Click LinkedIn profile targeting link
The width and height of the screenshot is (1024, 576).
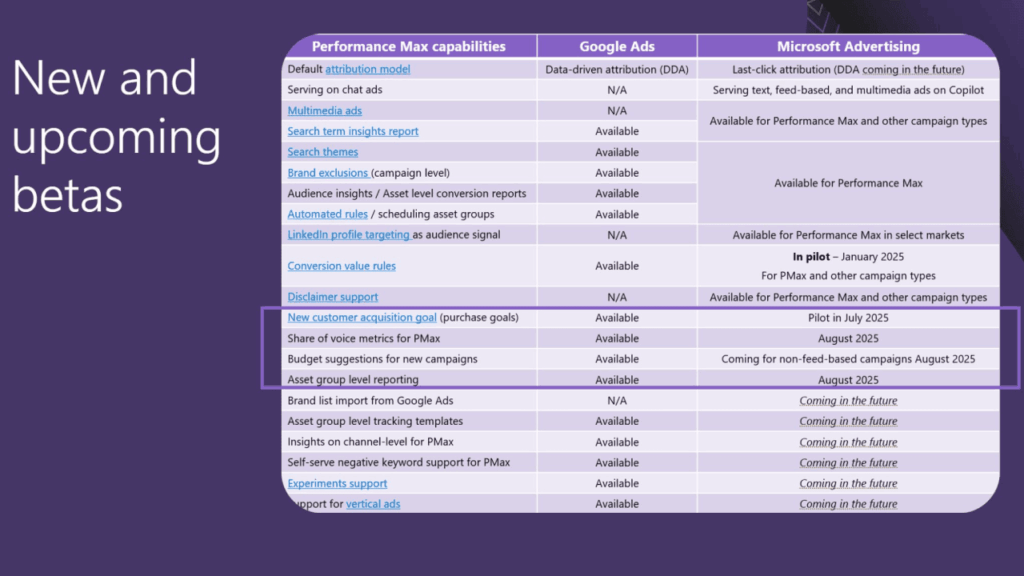click(348, 234)
